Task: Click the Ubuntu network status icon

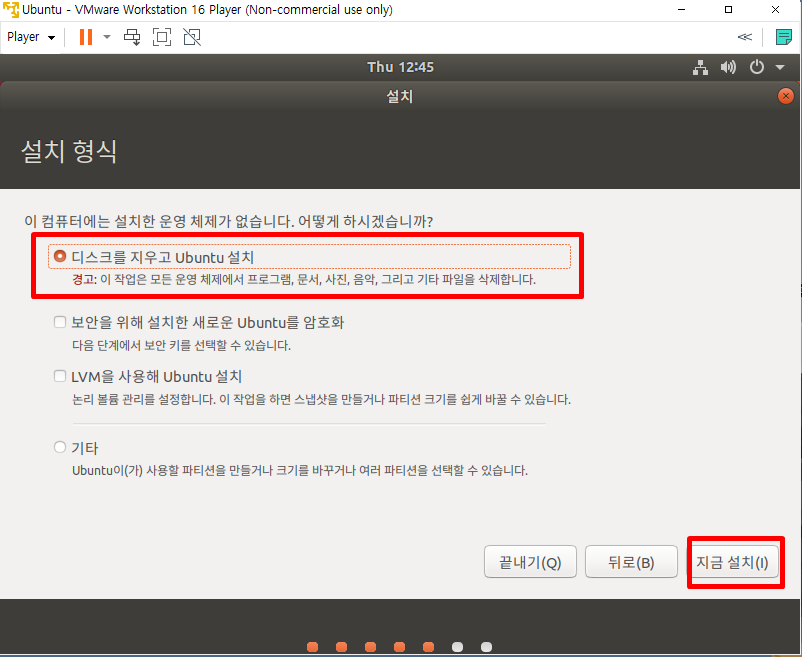Action: (700, 67)
